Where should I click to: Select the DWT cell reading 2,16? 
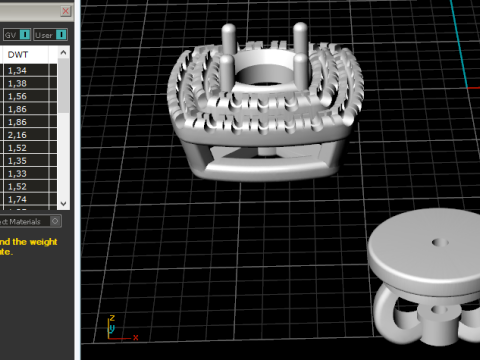point(26,135)
